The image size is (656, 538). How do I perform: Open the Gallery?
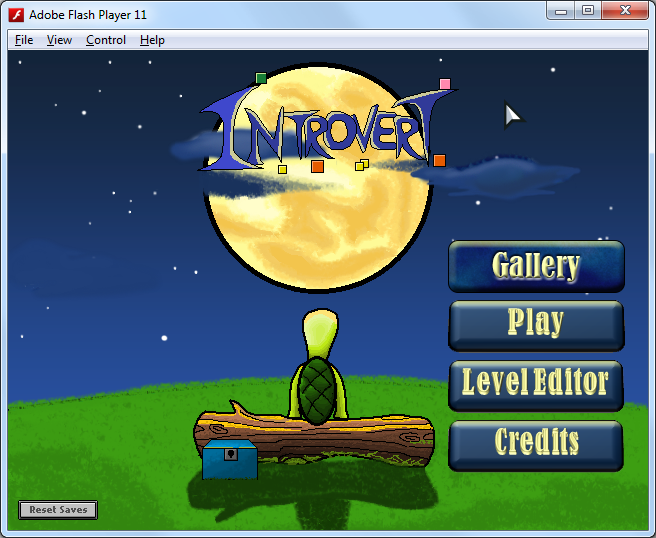[536, 266]
